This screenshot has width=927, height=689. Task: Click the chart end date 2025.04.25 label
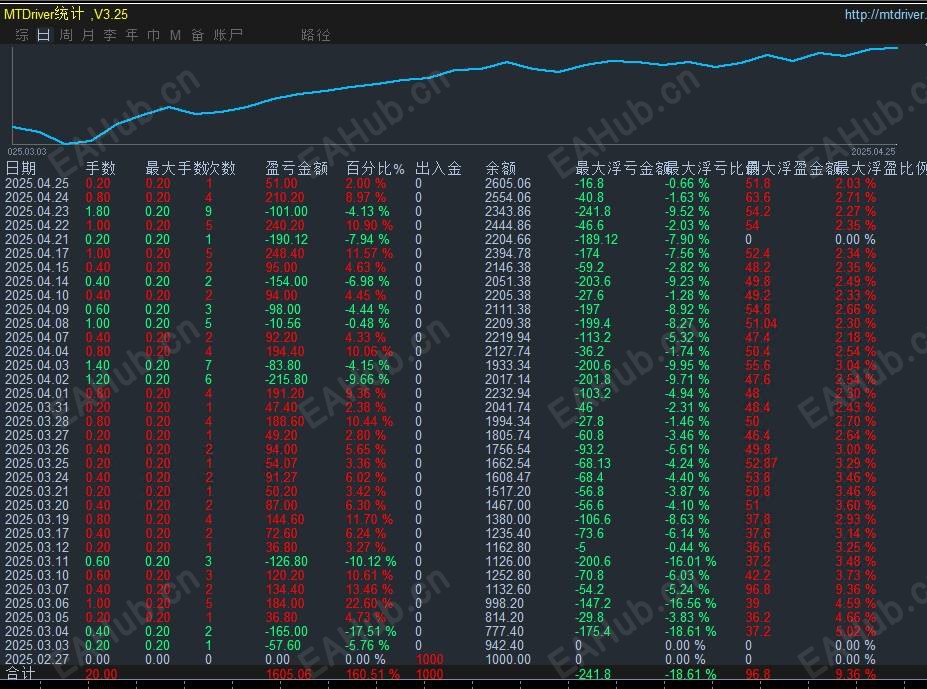click(x=873, y=152)
